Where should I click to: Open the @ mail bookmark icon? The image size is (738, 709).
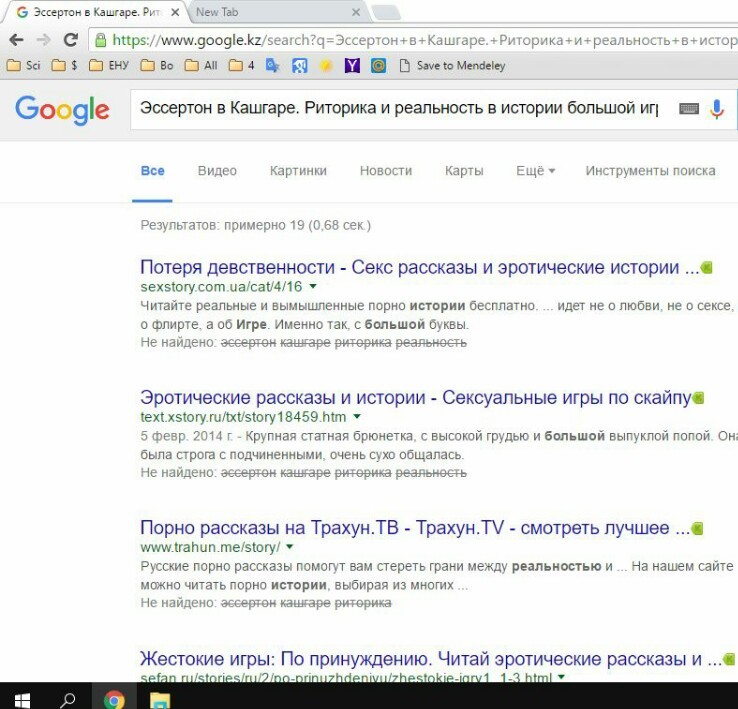pyautogui.click(x=378, y=65)
